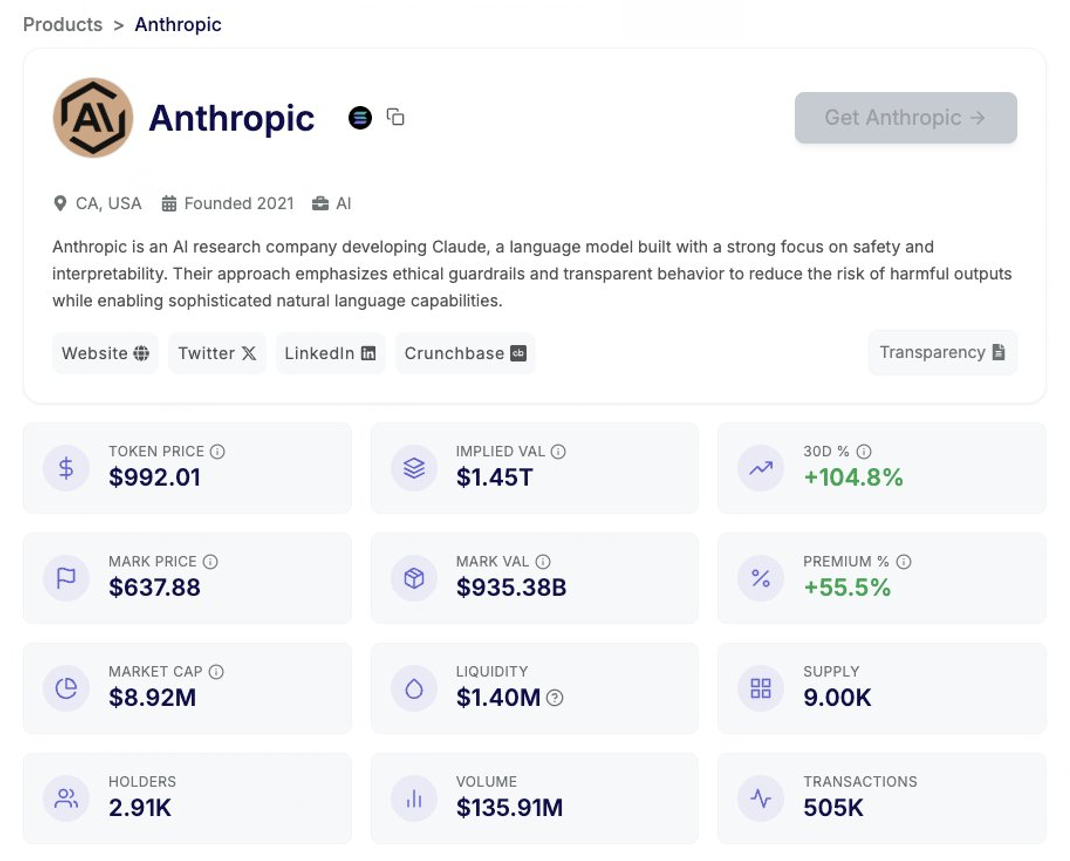1070x861 pixels.
Task: Open the Transparency document button
Action: (942, 352)
